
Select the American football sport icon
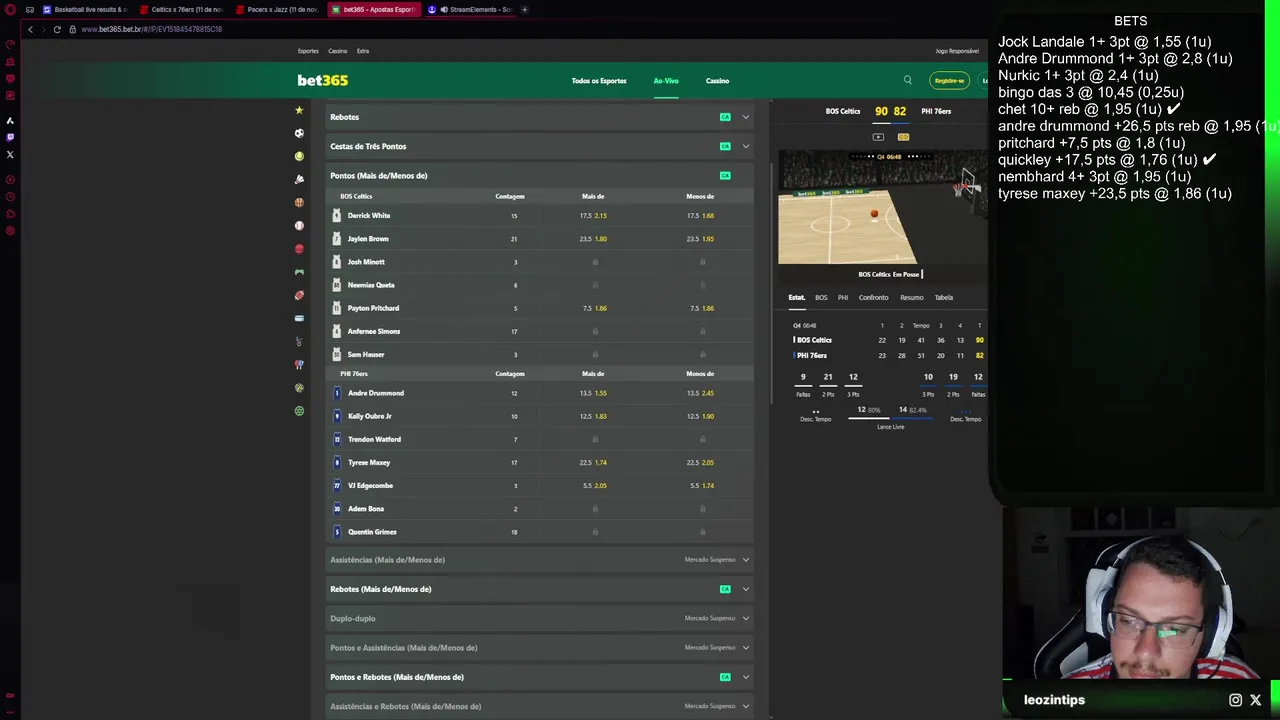[299, 295]
